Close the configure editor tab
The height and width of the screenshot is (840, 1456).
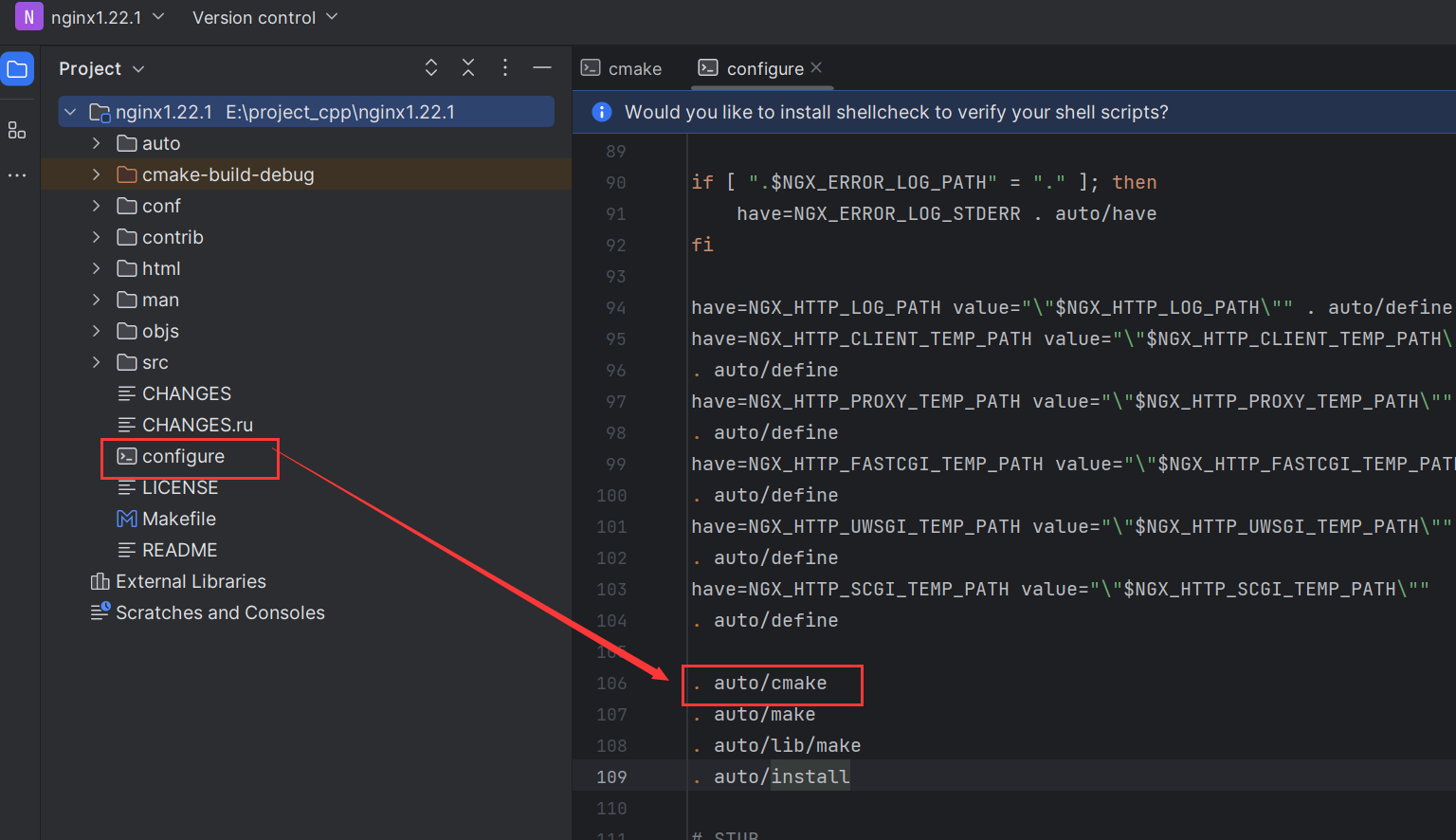click(816, 68)
